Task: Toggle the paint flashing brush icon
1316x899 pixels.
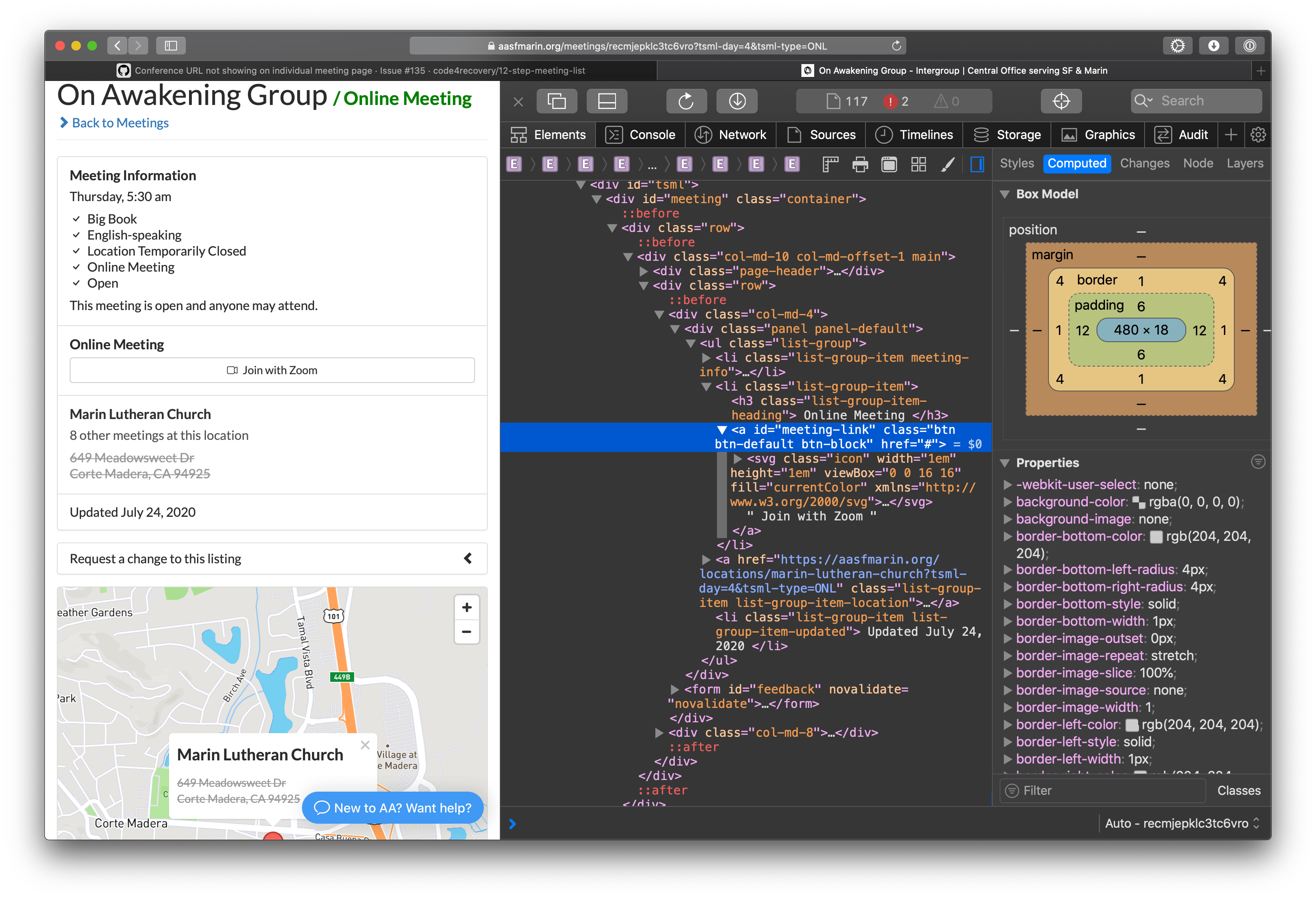Action: (948, 165)
